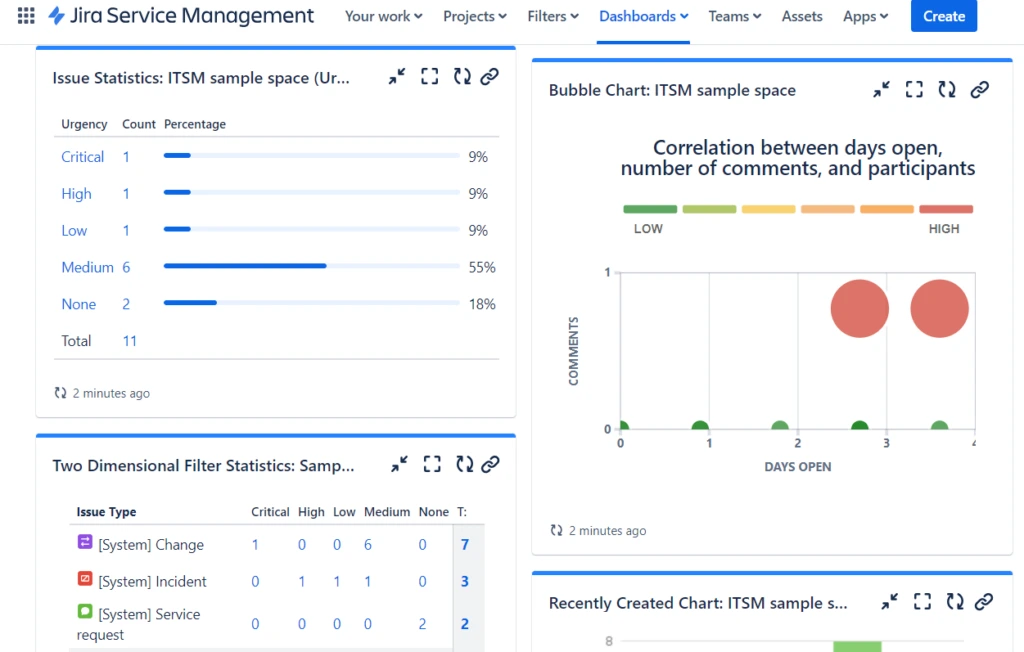Click the right large red bubble
The height and width of the screenshot is (652, 1024).
[x=939, y=308]
